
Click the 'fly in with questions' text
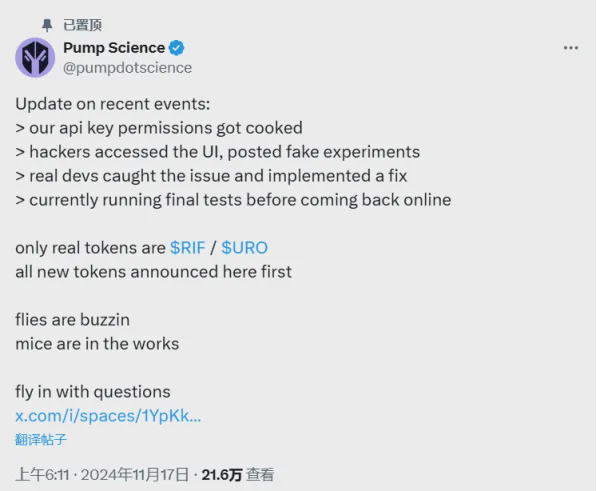[93, 392]
